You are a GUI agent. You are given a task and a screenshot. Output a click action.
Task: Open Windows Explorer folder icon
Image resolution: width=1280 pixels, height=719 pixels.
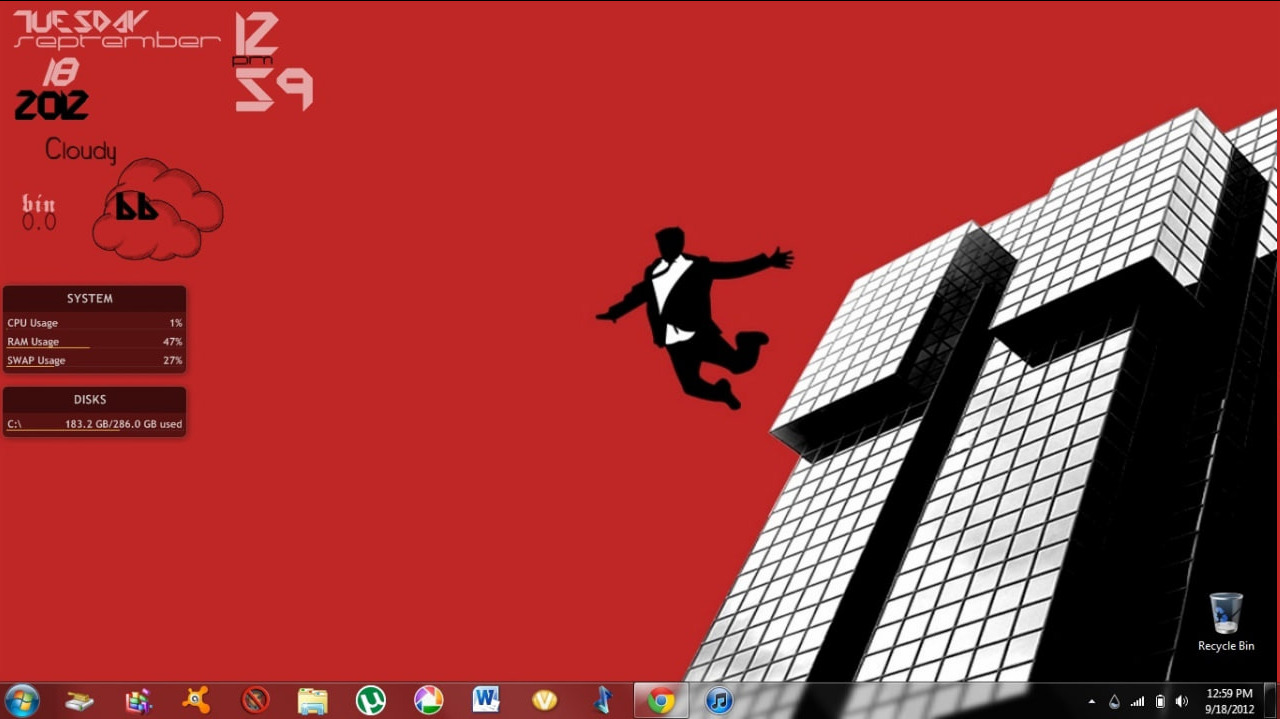pyautogui.click(x=313, y=700)
